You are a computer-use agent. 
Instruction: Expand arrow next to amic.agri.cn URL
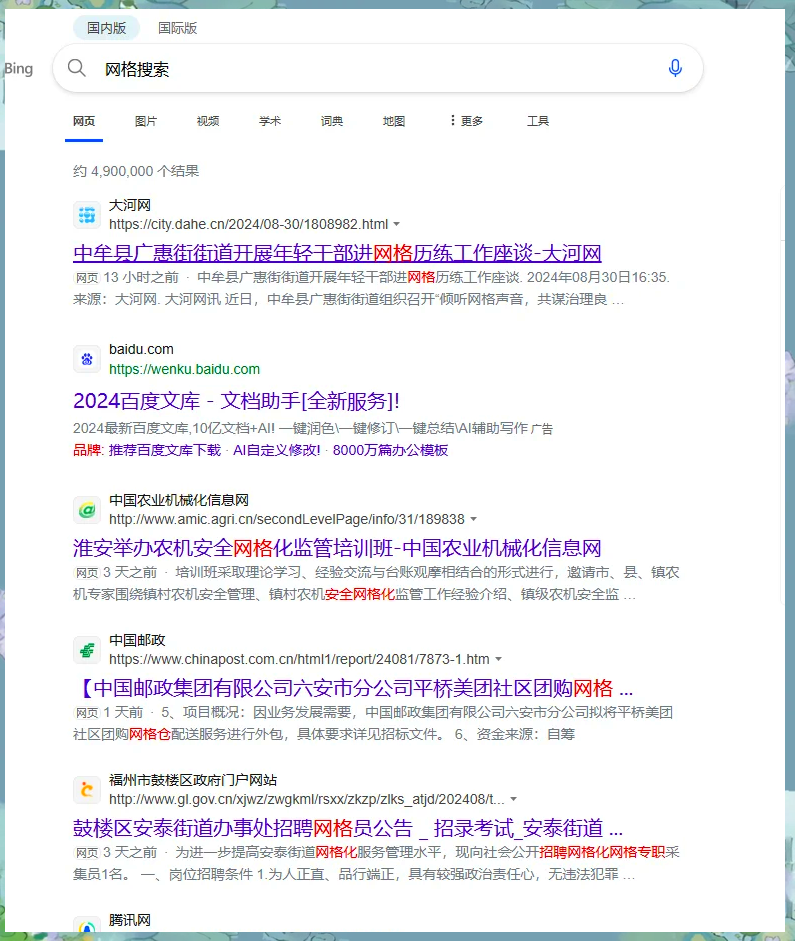pos(473,519)
